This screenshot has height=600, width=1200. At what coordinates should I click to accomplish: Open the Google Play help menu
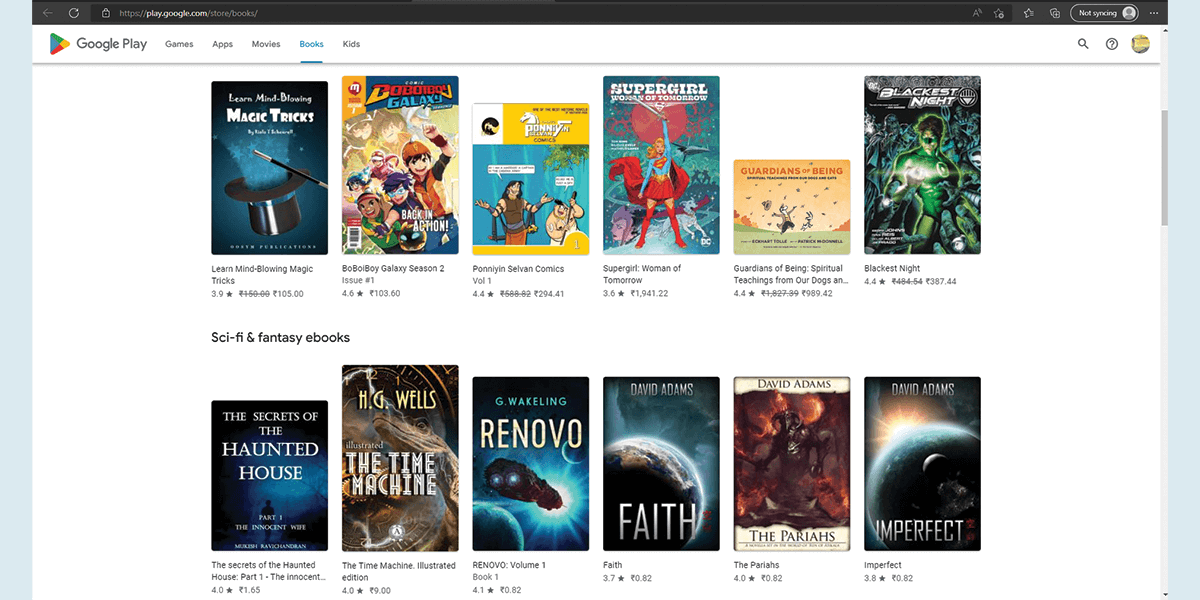point(1112,44)
